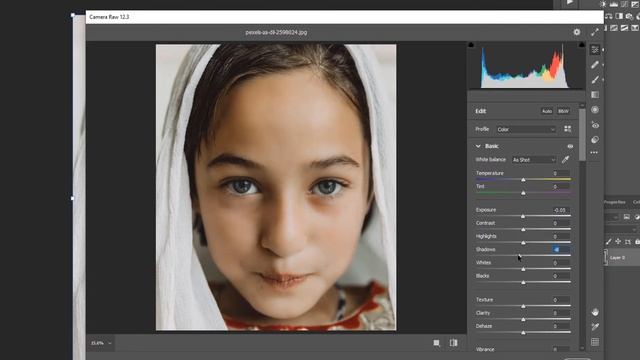Select the Hand tool in Camera Raw

595,312
